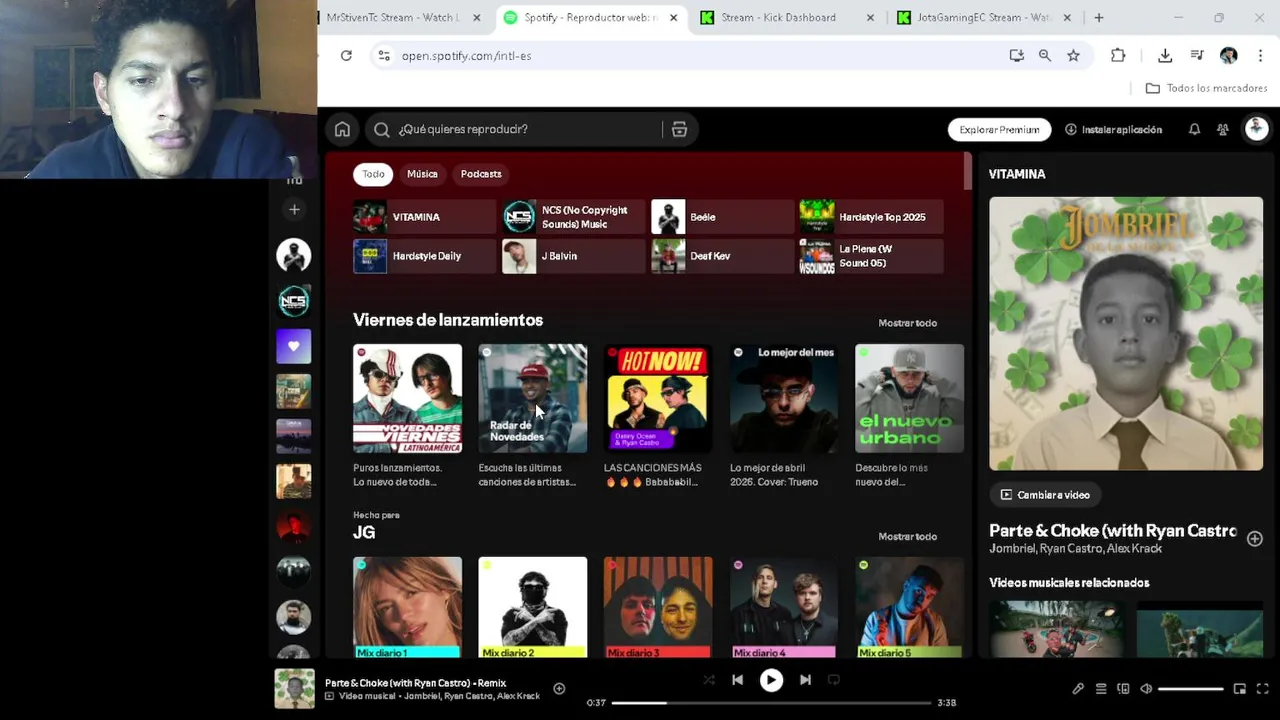Open Spotify user profile avatar menu
This screenshot has height=720, width=1280.
pyautogui.click(x=1256, y=129)
